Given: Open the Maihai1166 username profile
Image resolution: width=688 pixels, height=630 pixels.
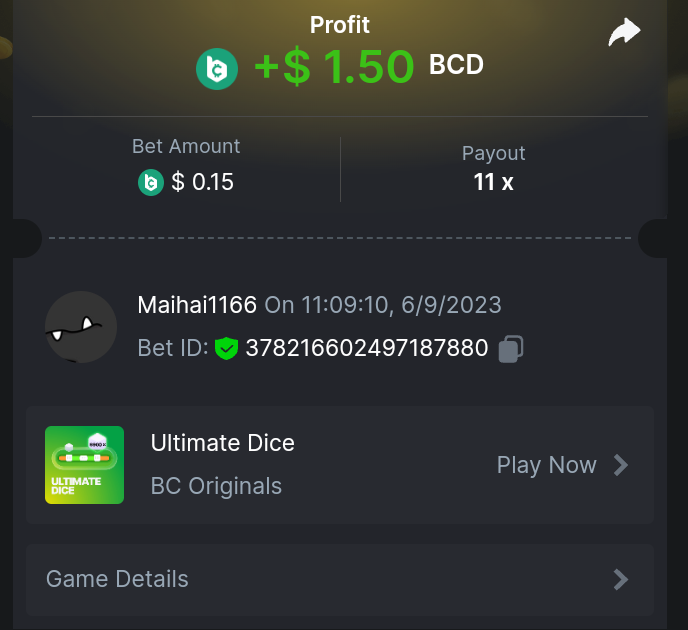Looking at the screenshot, I should tap(197, 304).
